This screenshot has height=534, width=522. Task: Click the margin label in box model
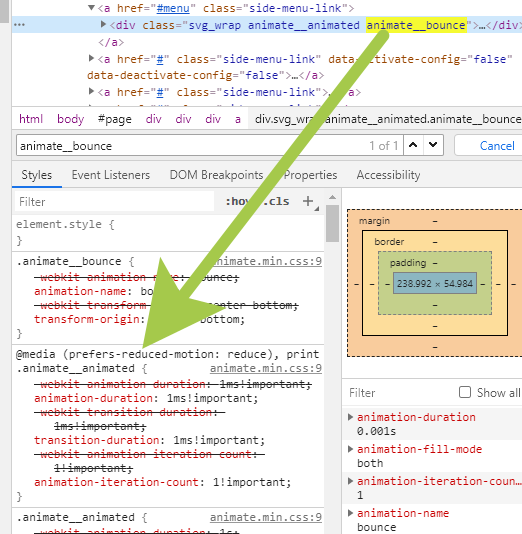374,221
